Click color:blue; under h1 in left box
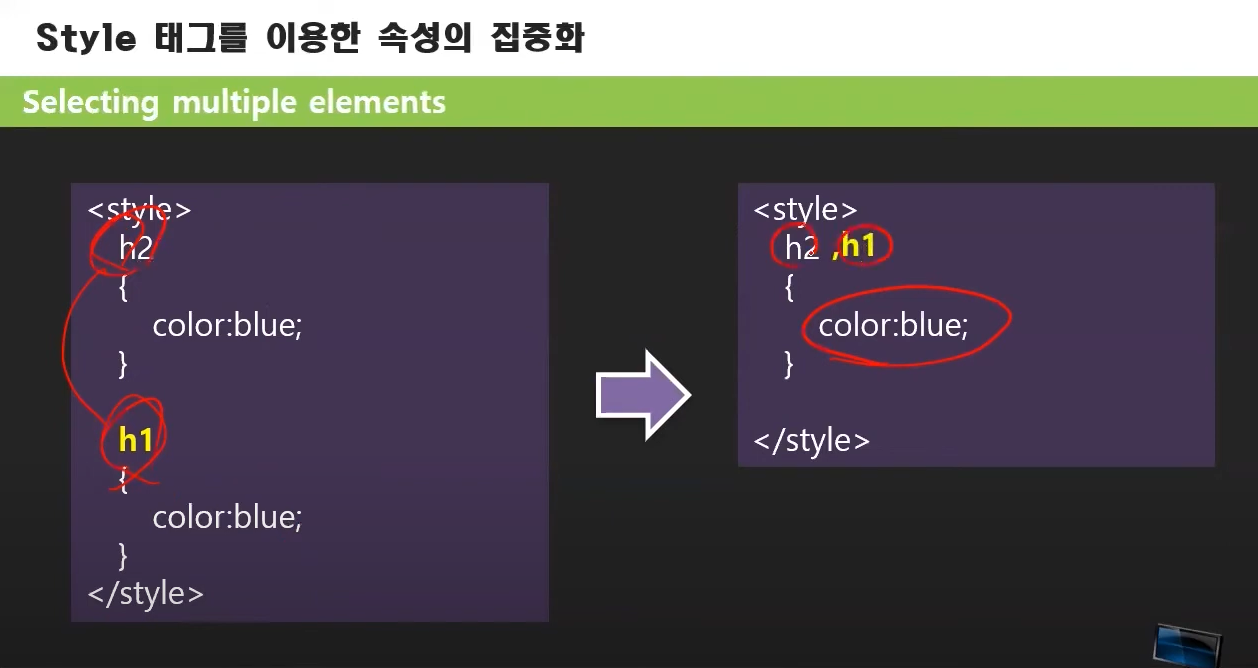The image size is (1258, 668). pyautogui.click(x=227, y=518)
